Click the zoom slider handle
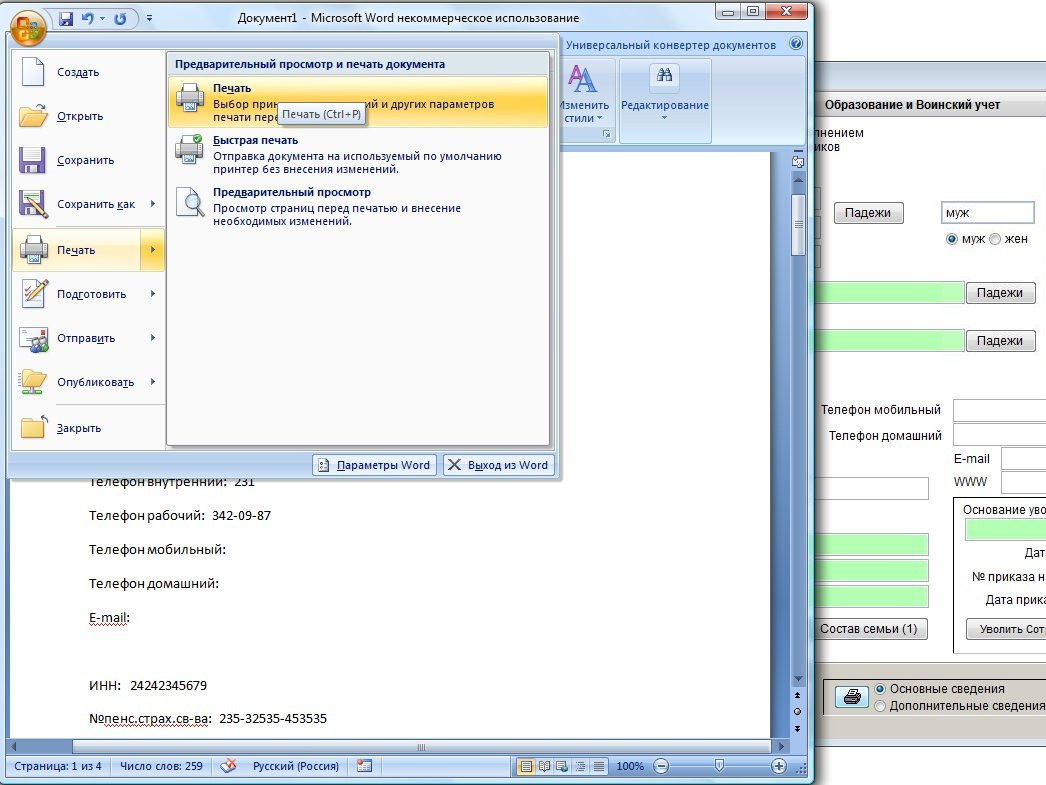Image resolution: width=1046 pixels, height=785 pixels. [x=719, y=766]
